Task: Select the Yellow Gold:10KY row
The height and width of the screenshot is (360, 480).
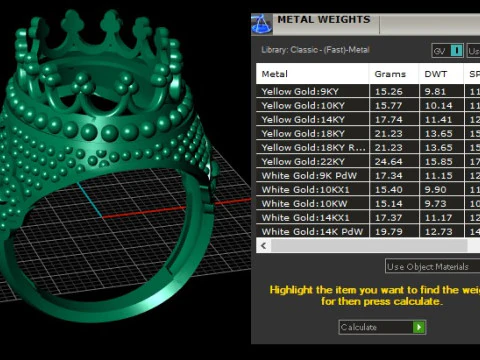Action: point(368,105)
